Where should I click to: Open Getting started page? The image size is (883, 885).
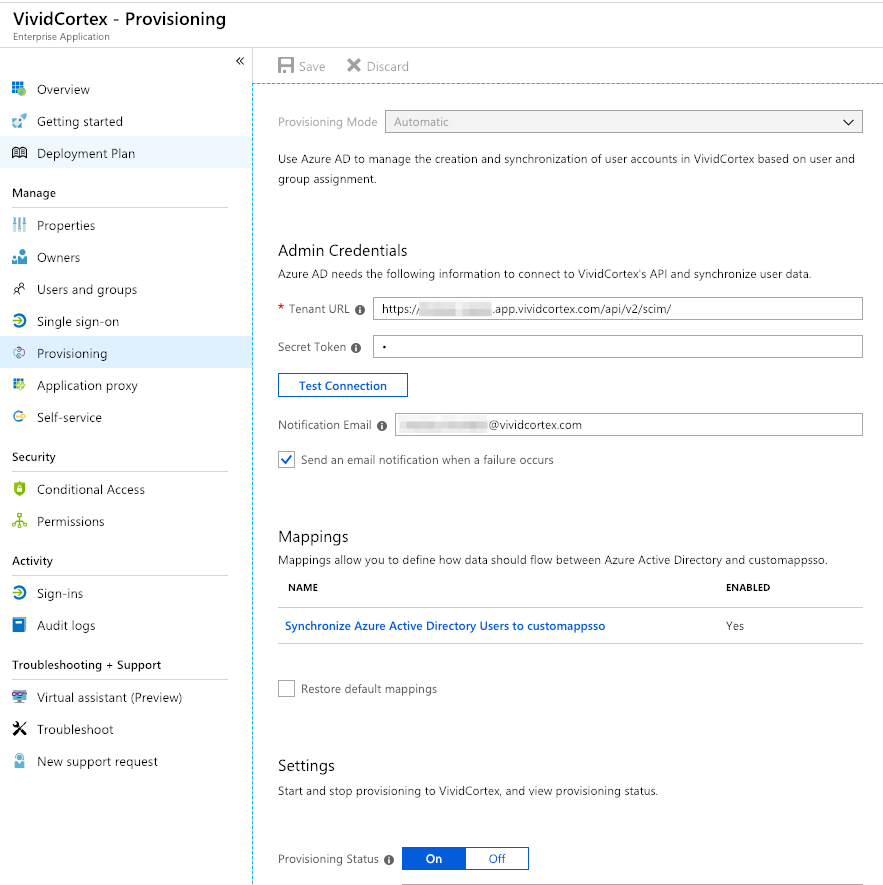coord(80,121)
